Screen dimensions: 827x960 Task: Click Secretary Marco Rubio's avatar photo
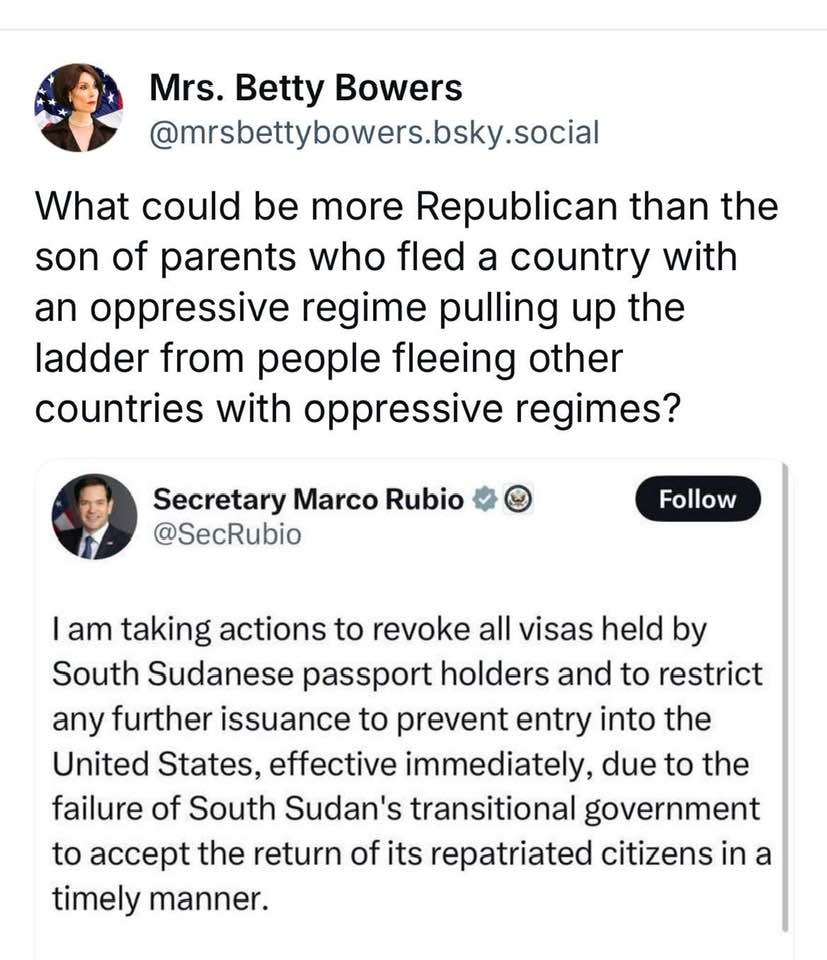click(94, 516)
